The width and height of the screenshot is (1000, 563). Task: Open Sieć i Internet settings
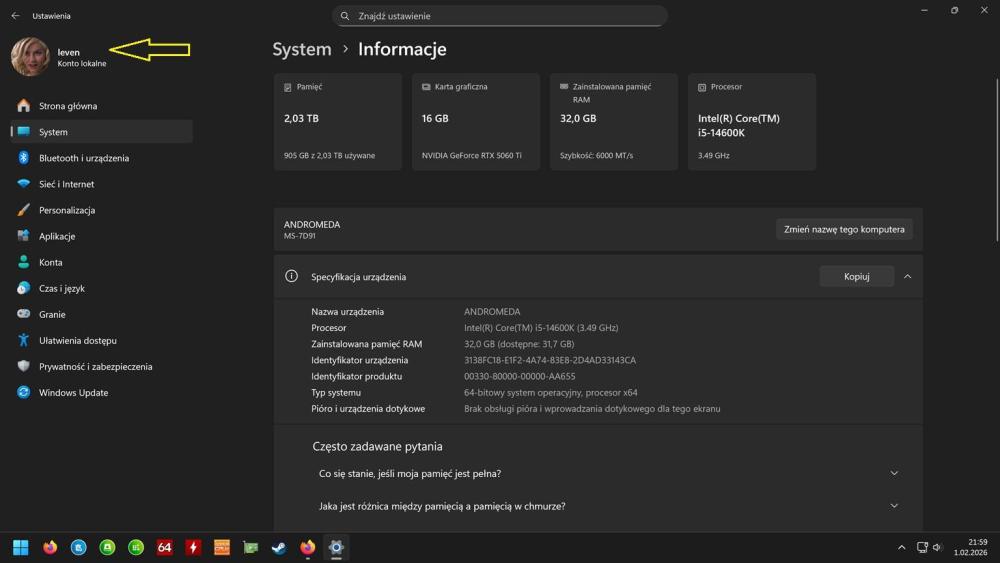click(66, 184)
